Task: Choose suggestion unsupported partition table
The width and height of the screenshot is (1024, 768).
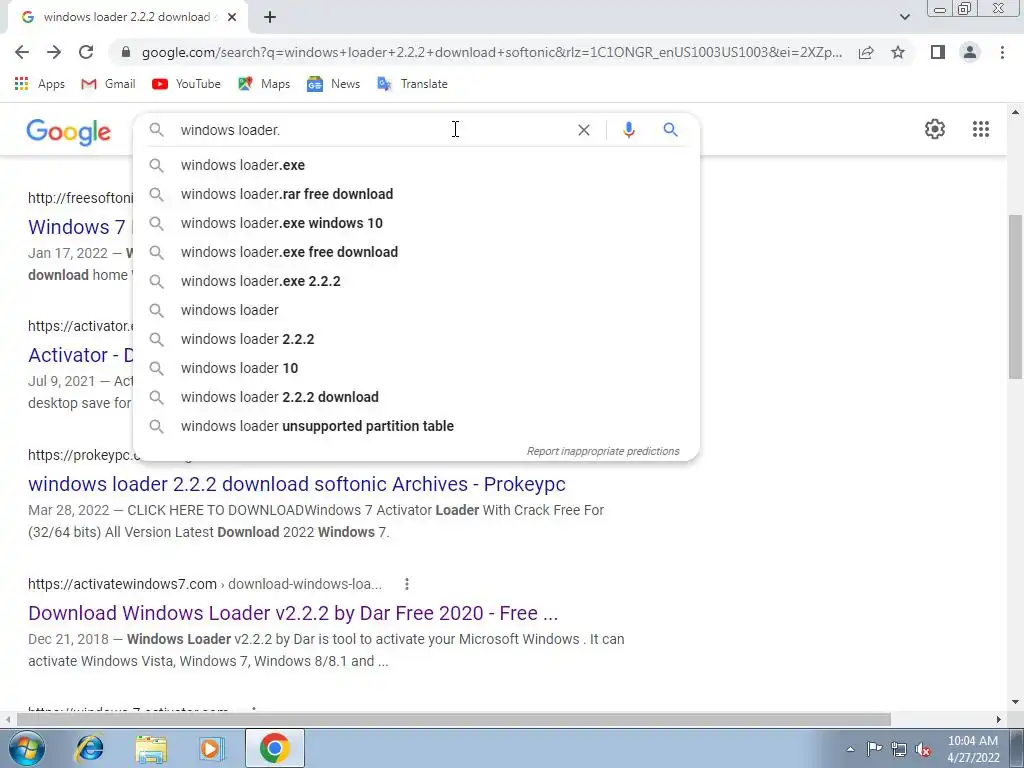Action: (416, 426)
